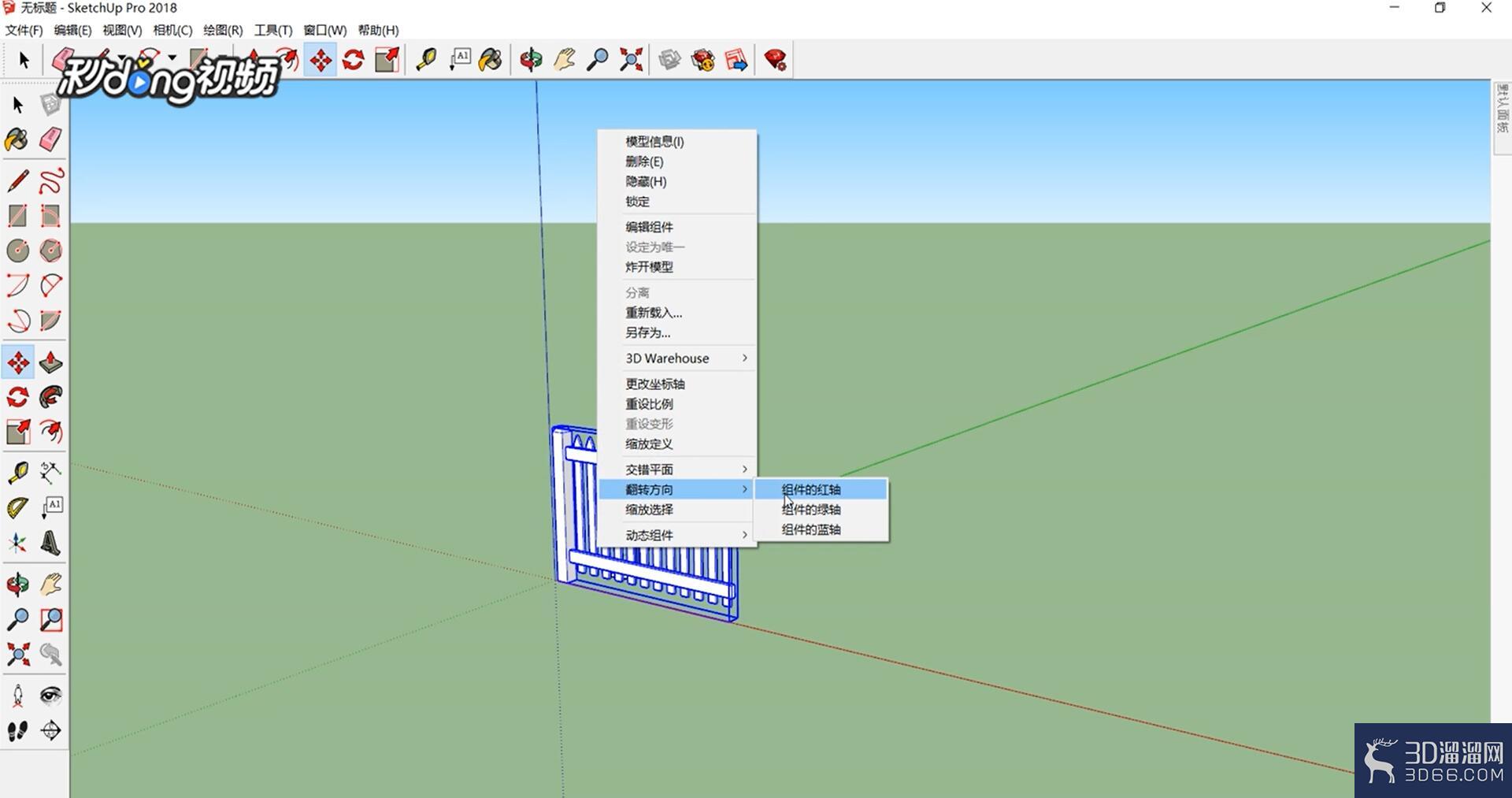
Task: Open the Extension Warehouse toolbar icon
Action: tap(702, 60)
